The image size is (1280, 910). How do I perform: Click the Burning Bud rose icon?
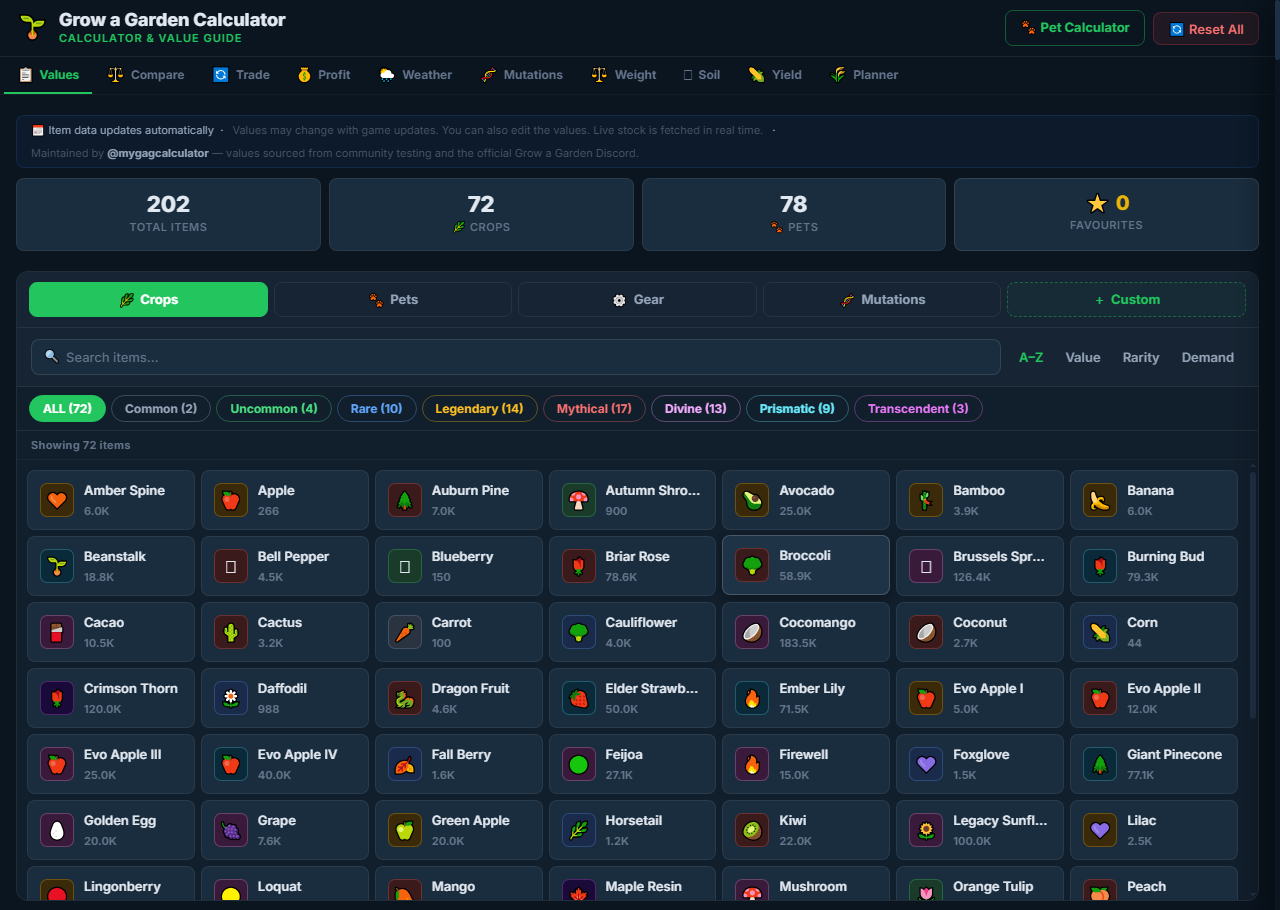[x=1100, y=566]
